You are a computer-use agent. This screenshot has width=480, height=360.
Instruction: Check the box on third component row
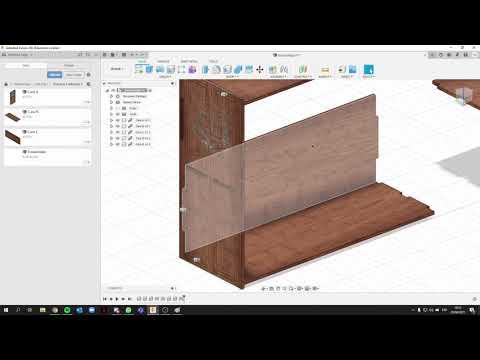(x=124, y=132)
